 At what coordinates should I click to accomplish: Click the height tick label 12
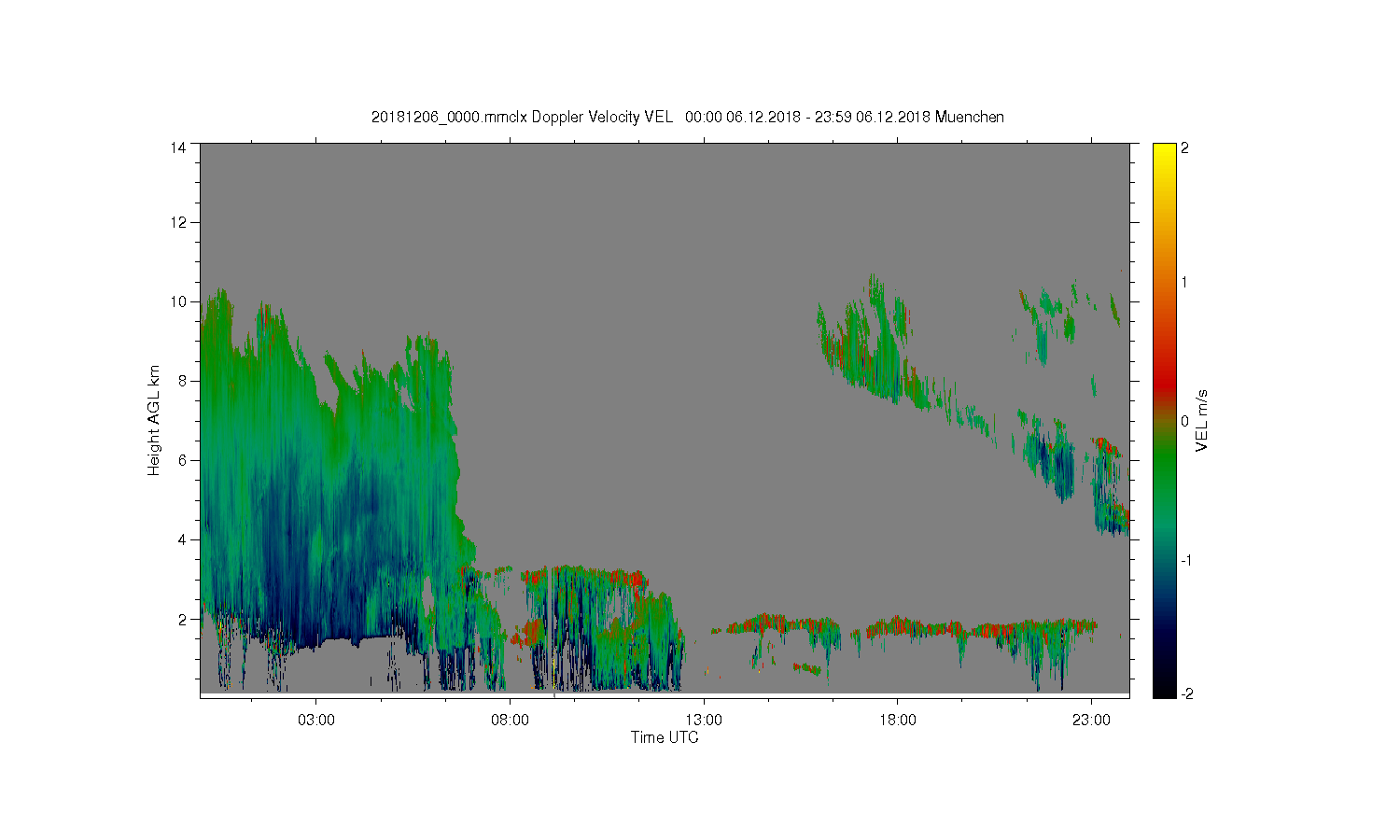click(177, 222)
